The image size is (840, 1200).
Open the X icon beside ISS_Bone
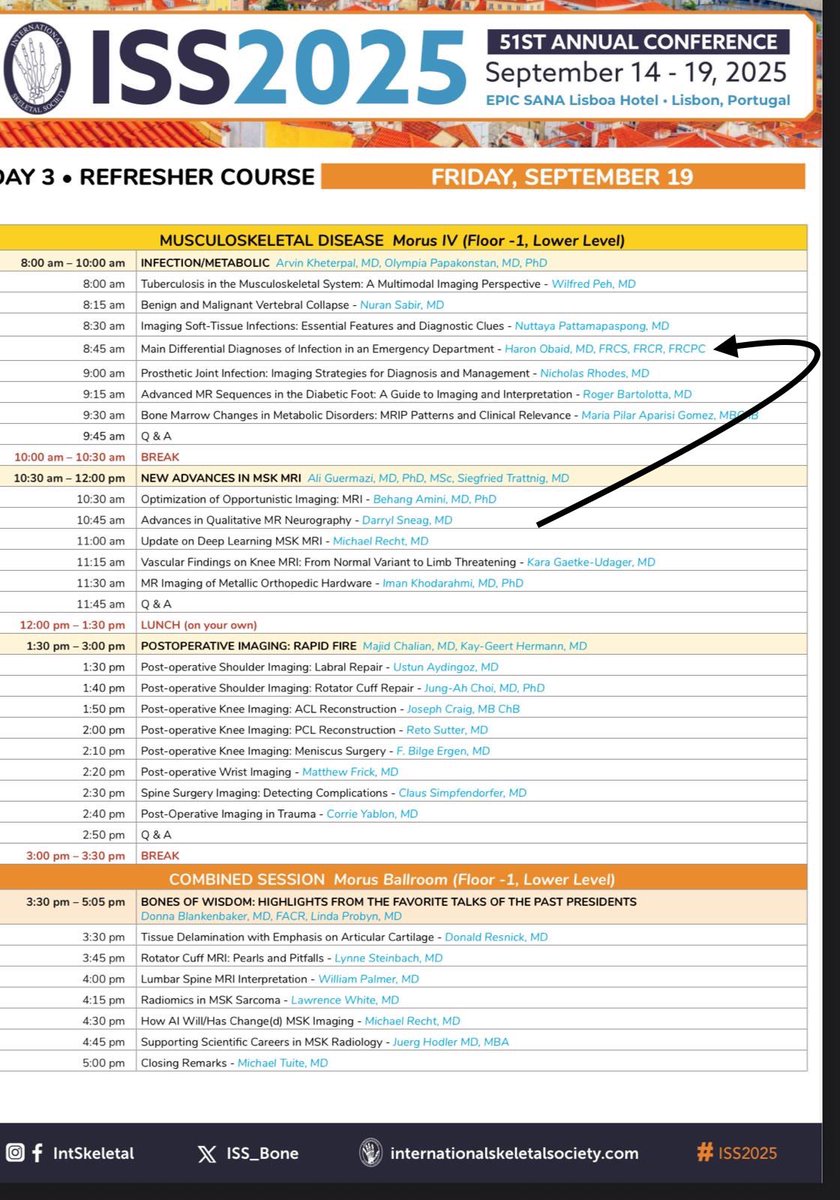click(x=205, y=1152)
